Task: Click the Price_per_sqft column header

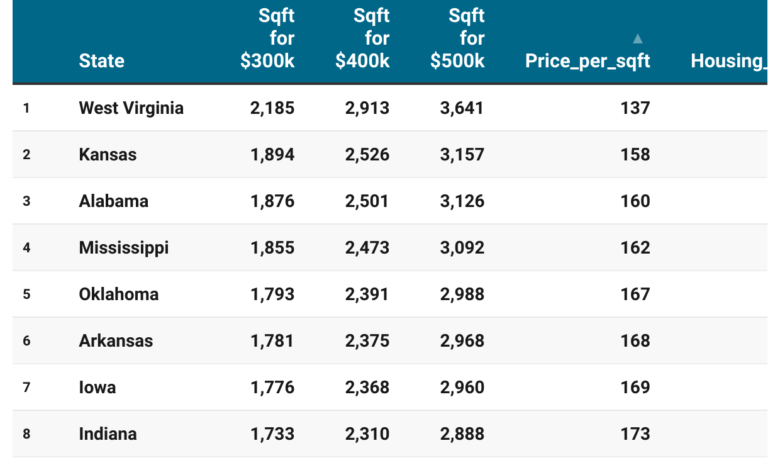Action: (588, 61)
